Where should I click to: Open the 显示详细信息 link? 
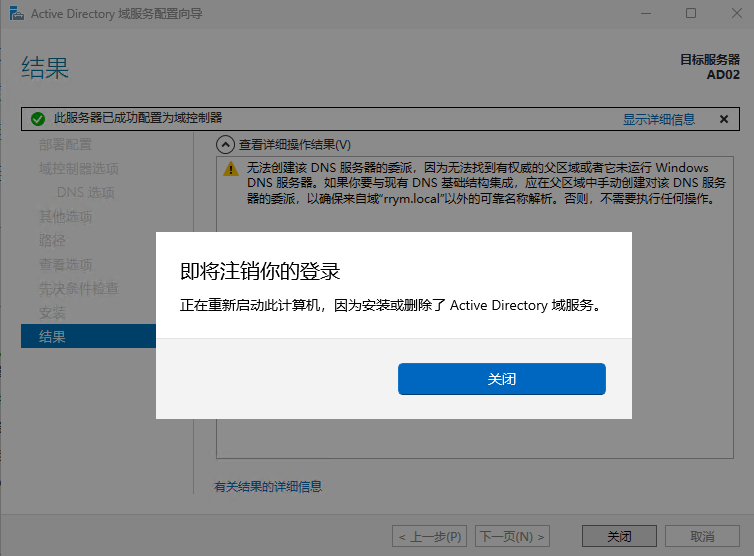pos(658,119)
